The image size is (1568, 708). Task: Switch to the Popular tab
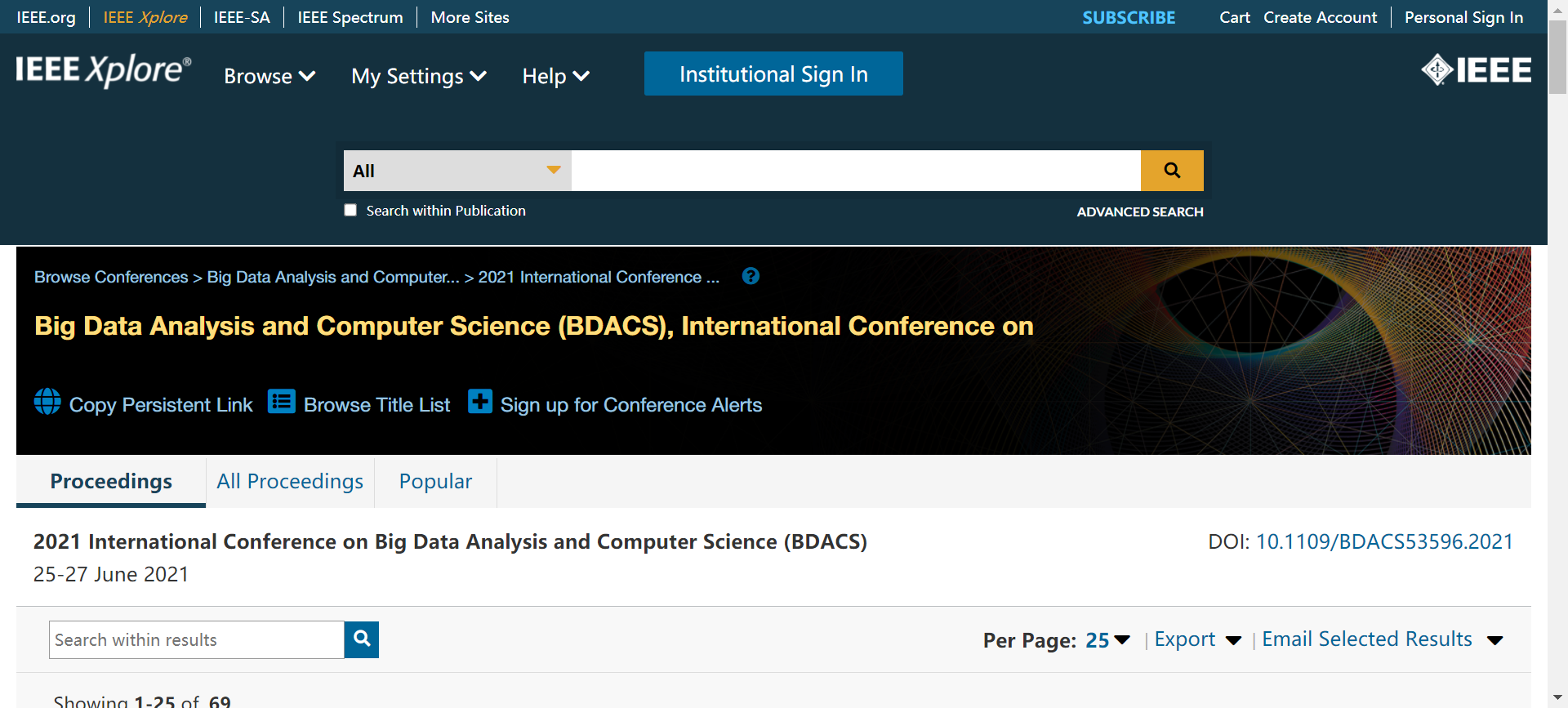tap(435, 482)
